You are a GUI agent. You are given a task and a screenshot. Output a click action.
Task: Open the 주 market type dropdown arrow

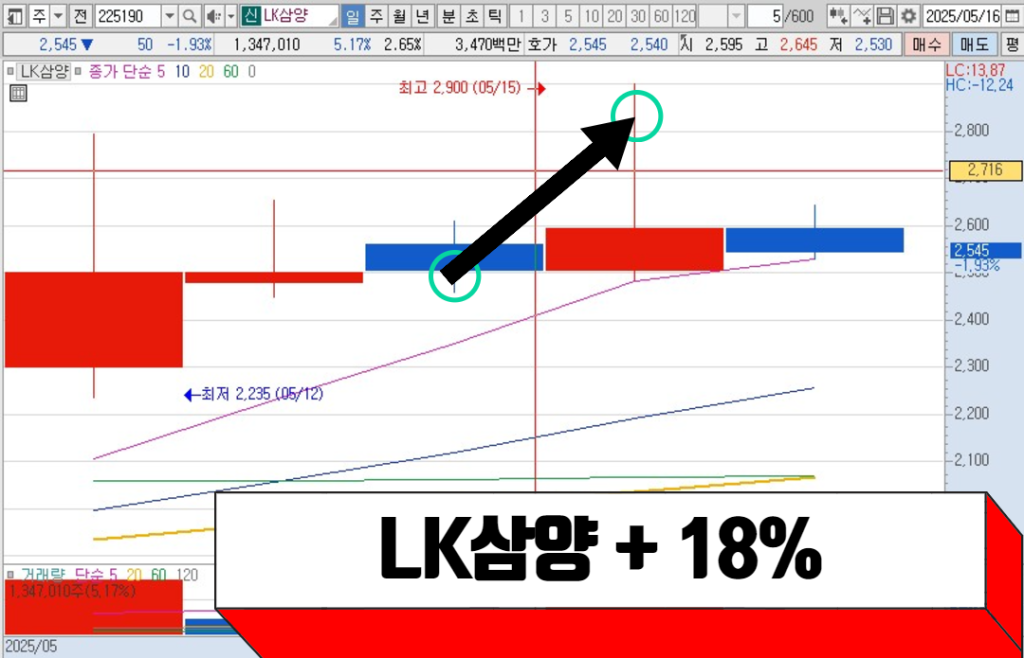click(x=58, y=15)
